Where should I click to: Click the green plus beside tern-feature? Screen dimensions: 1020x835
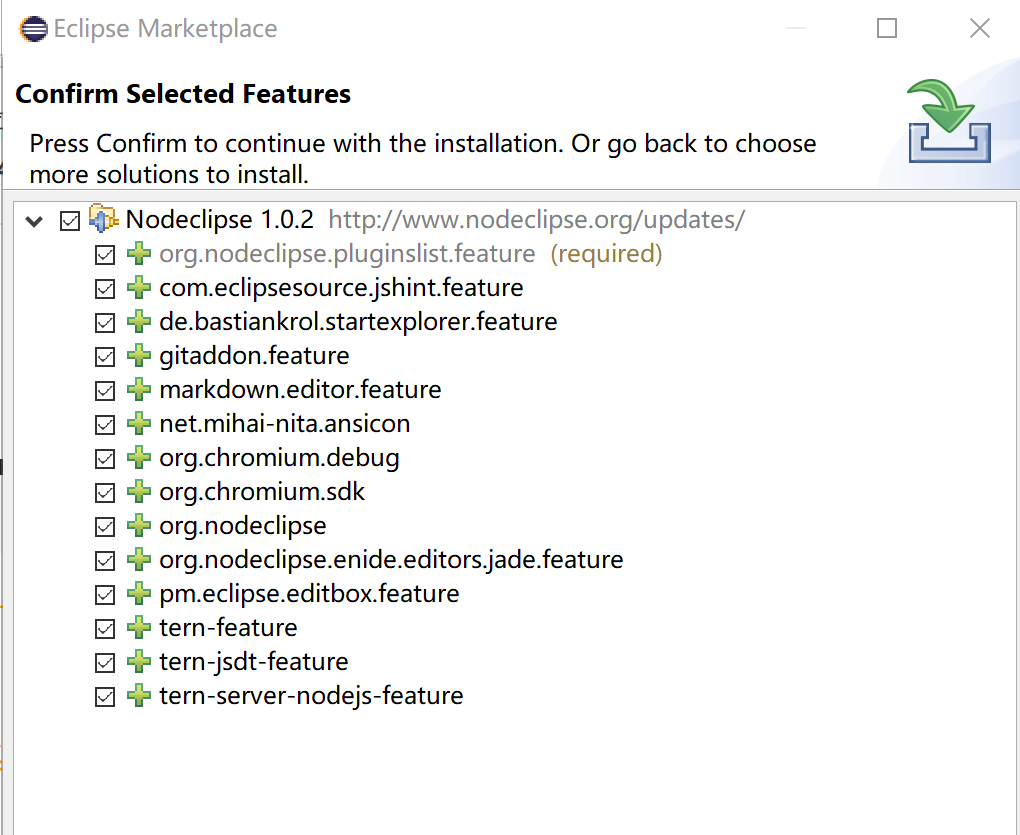click(x=139, y=627)
